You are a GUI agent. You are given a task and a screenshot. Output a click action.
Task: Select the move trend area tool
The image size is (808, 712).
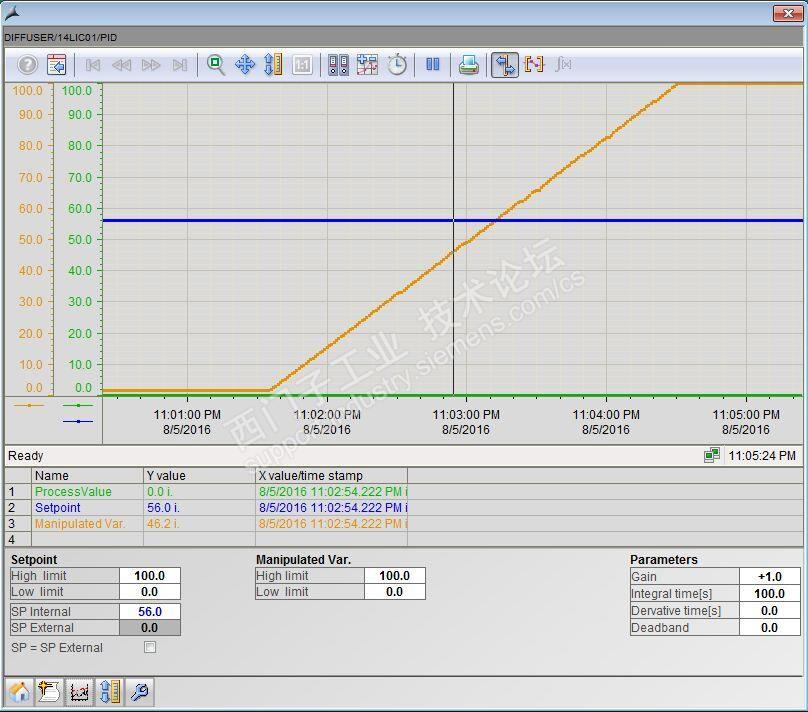[x=245, y=65]
